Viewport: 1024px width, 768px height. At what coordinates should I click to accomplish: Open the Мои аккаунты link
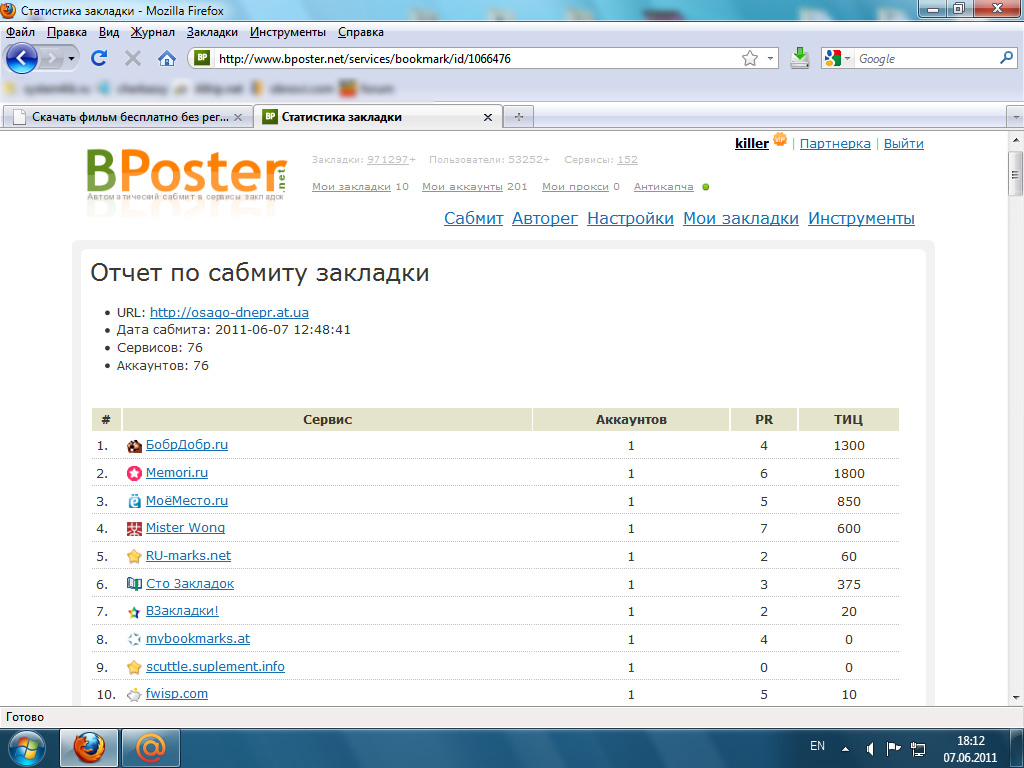[x=462, y=187]
